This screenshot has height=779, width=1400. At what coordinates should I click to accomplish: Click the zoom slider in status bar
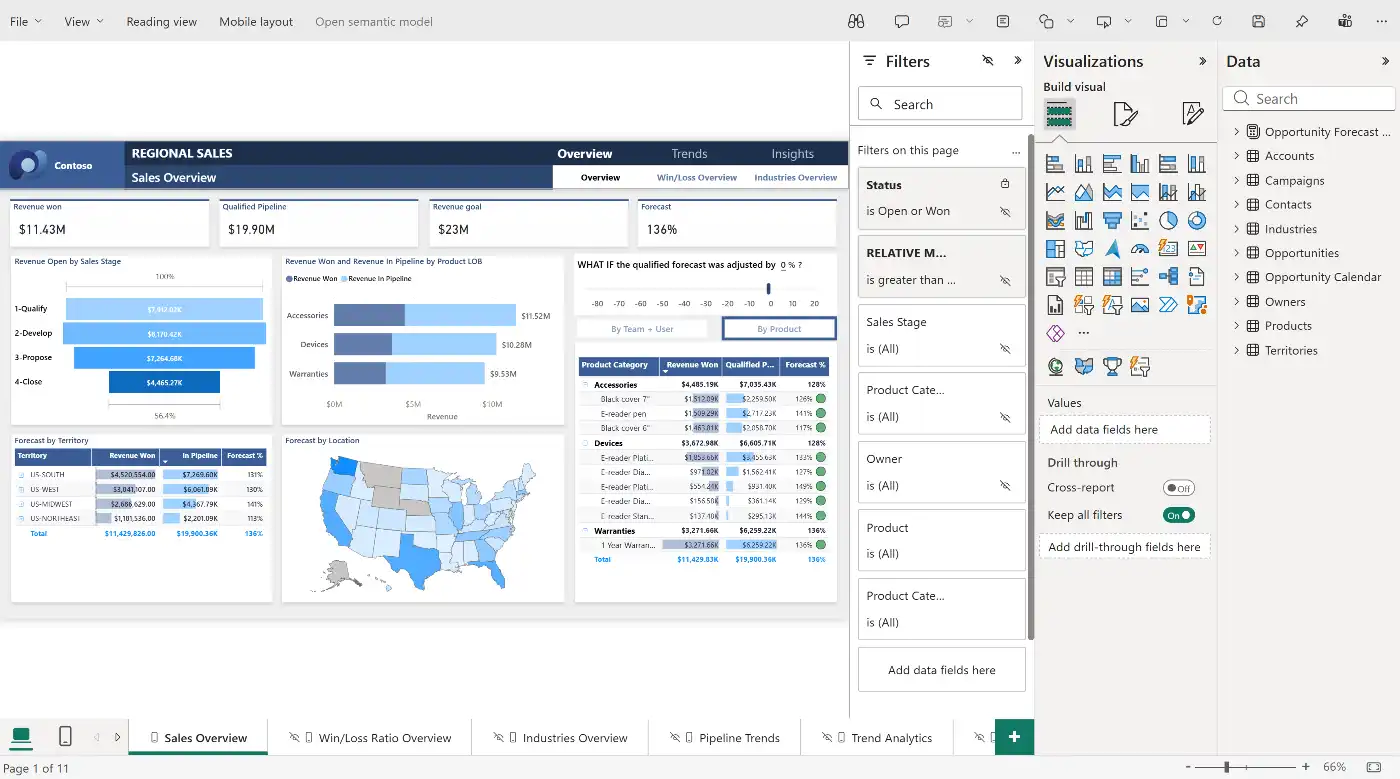1227,767
